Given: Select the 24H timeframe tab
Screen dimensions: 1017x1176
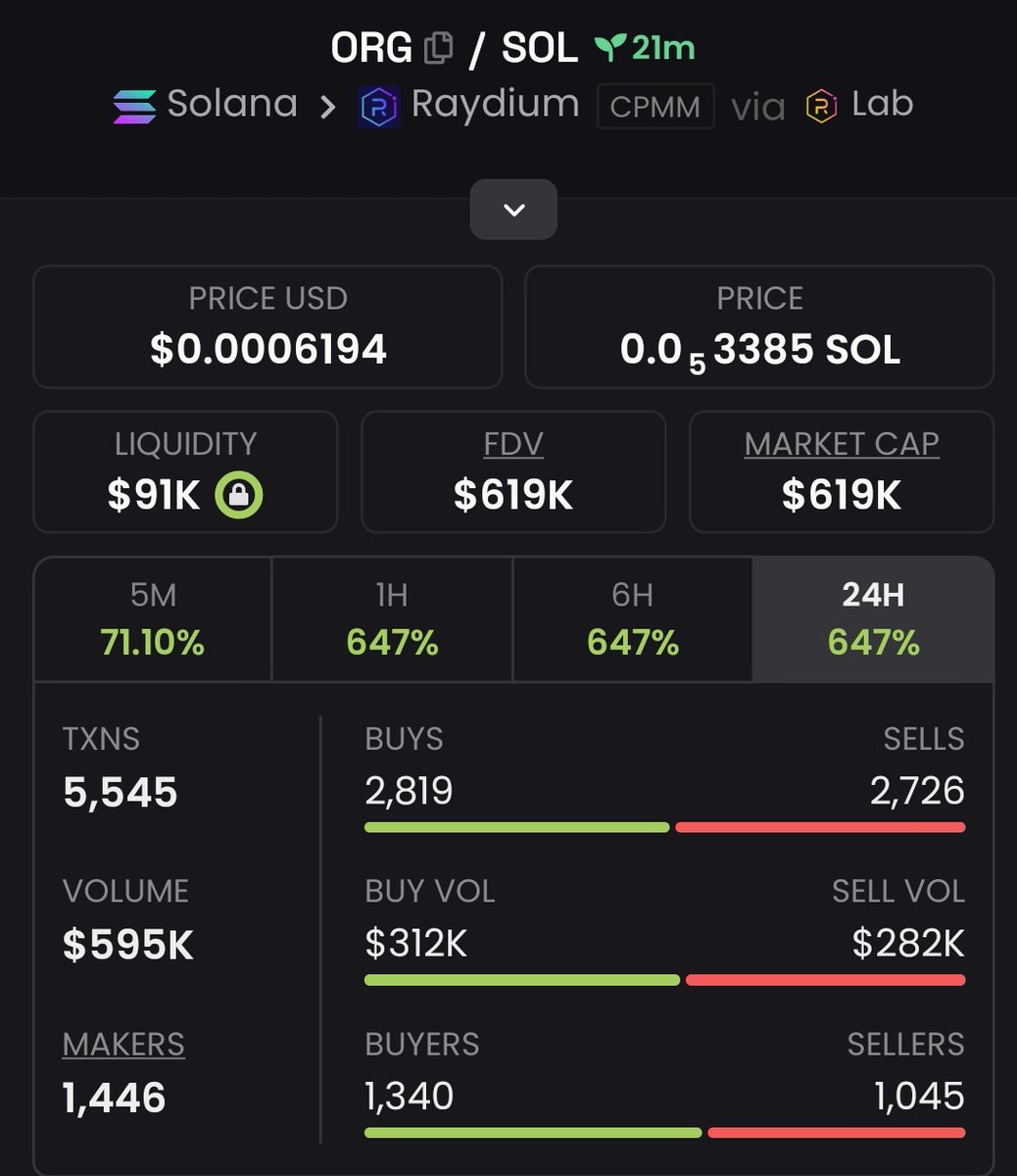Looking at the screenshot, I should (x=873, y=619).
